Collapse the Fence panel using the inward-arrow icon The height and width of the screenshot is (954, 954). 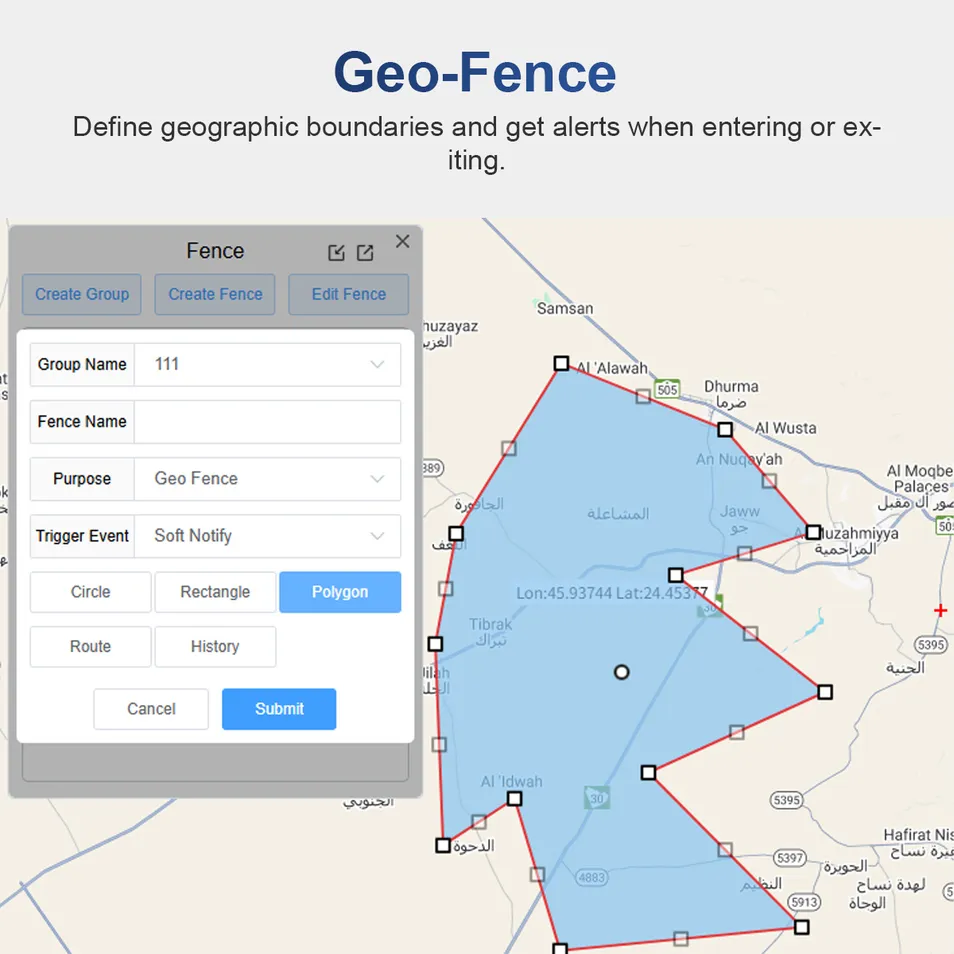(x=337, y=252)
